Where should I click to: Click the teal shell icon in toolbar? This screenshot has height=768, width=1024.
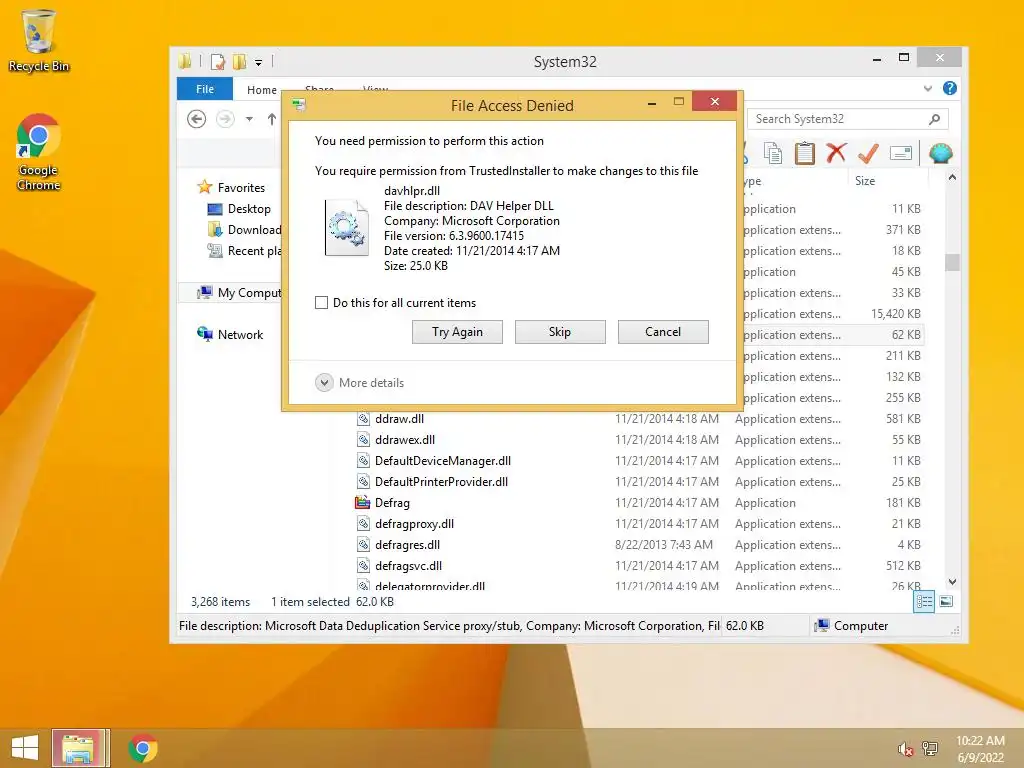click(x=940, y=153)
